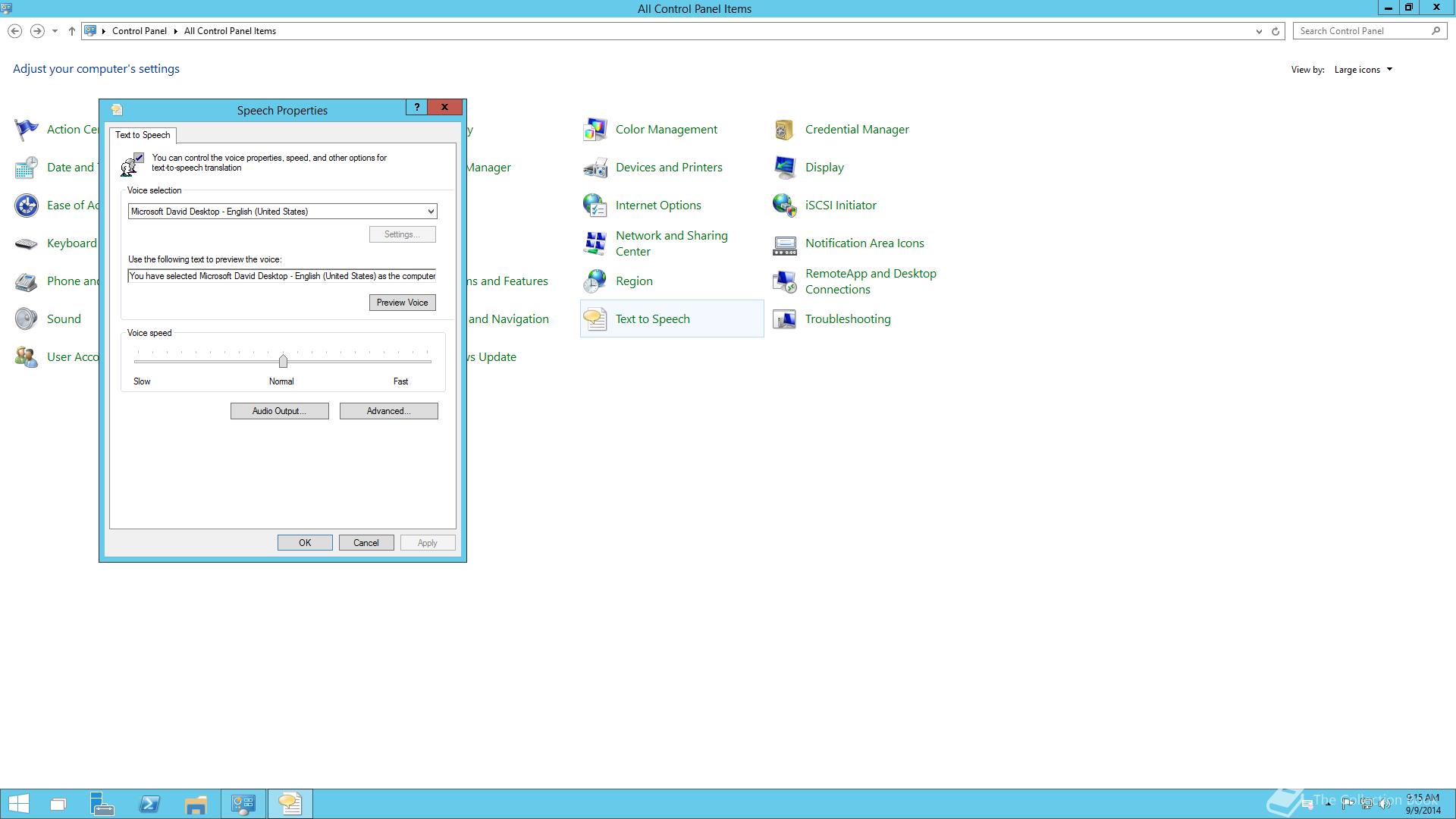
Task: Open the Internet Options link
Action: pos(658,206)
